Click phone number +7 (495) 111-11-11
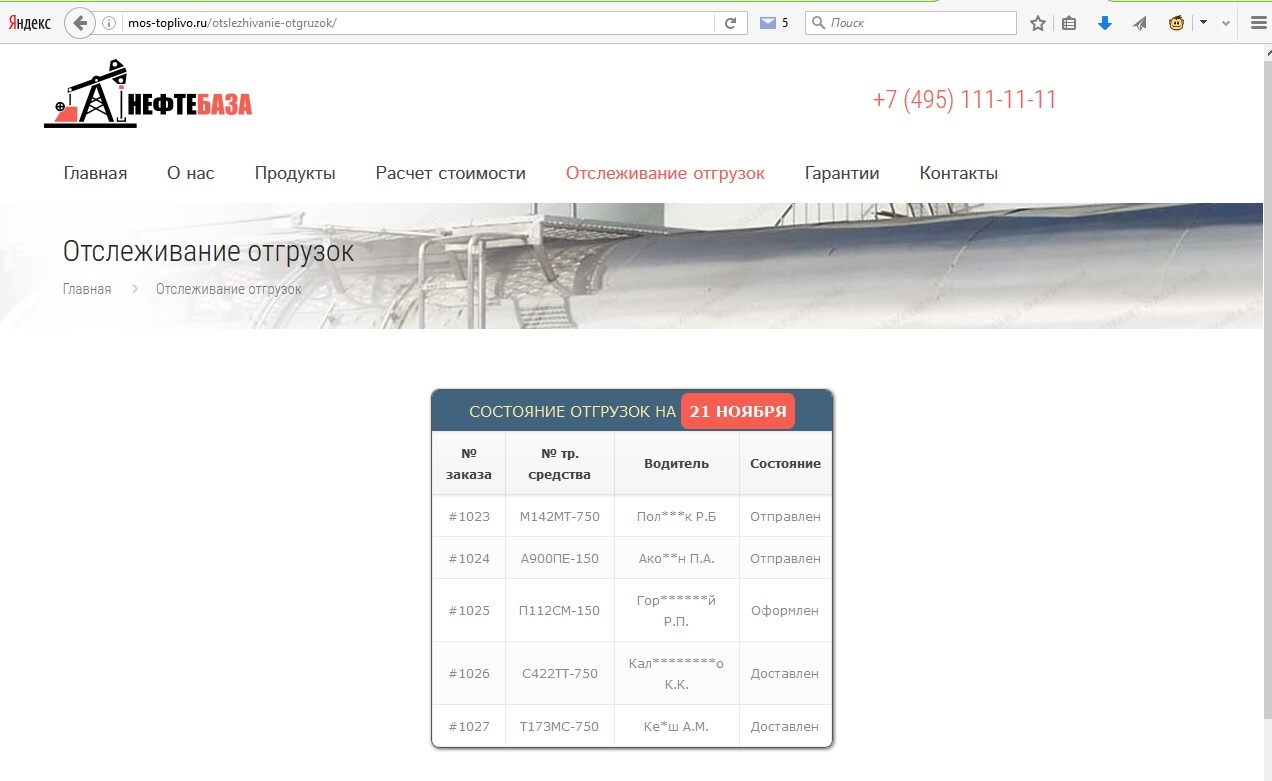The image size is (1272, 781). click(x=964, y=100)
